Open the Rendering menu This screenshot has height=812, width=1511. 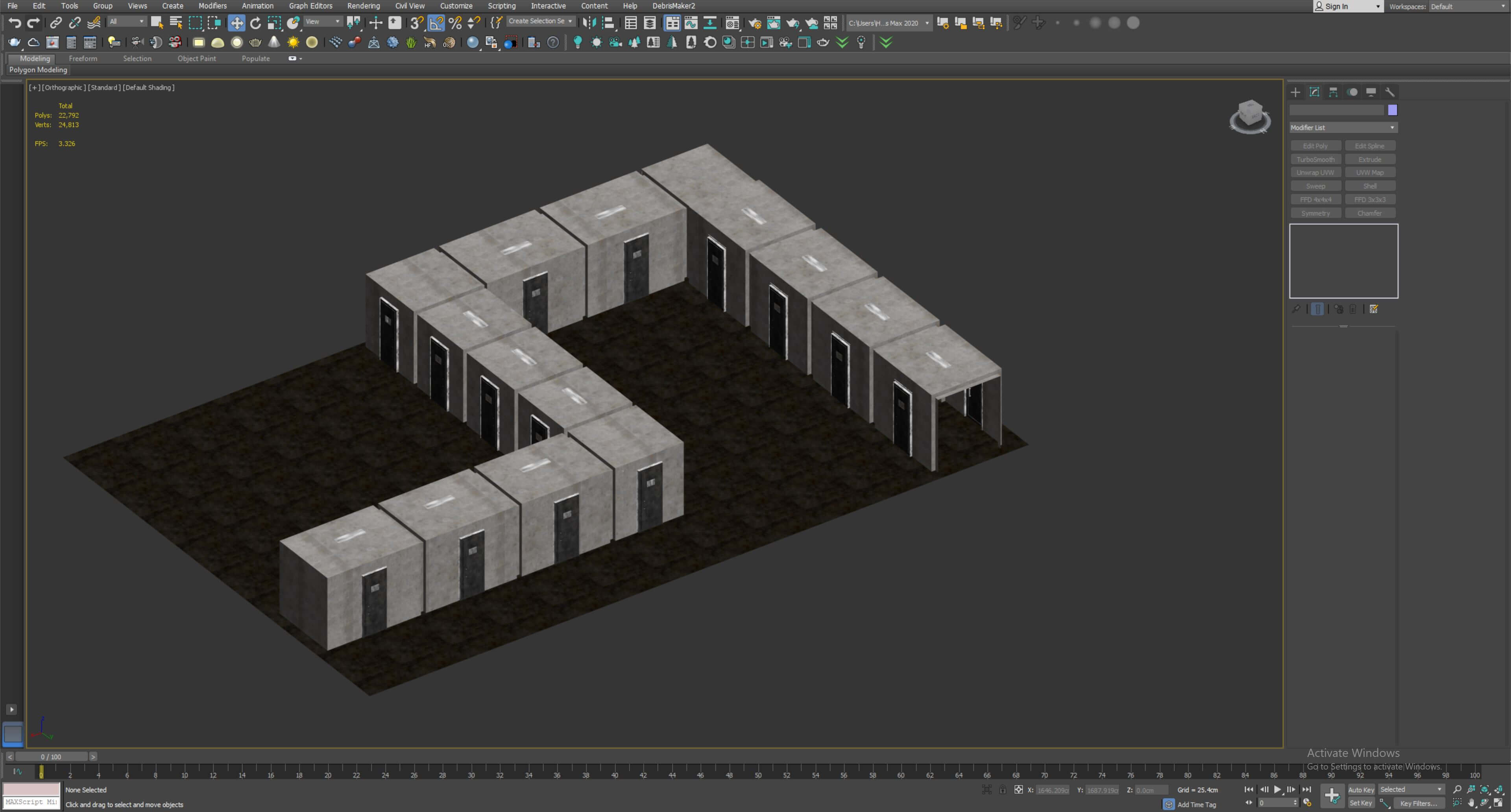(363, 6)
